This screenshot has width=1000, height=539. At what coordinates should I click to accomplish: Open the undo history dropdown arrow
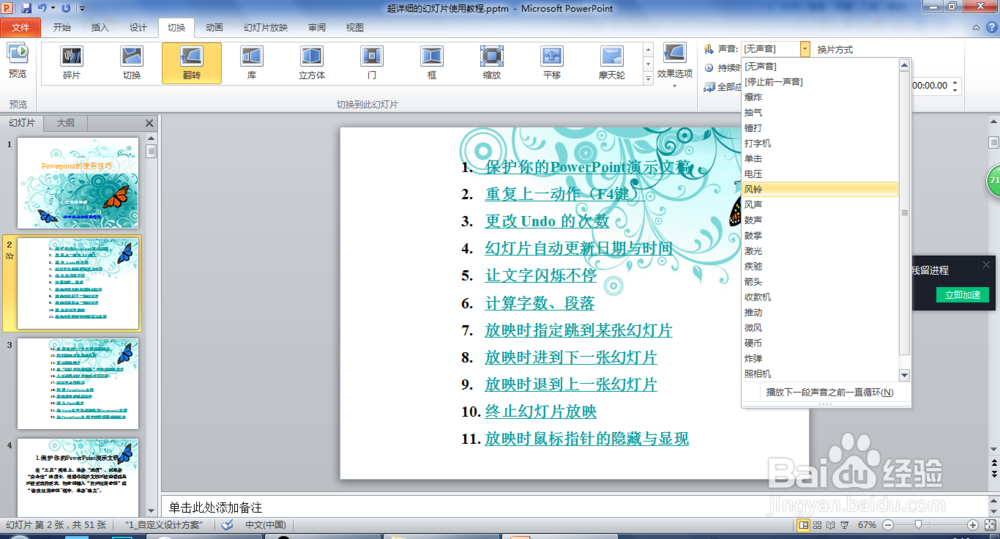[x=52, y=8]
